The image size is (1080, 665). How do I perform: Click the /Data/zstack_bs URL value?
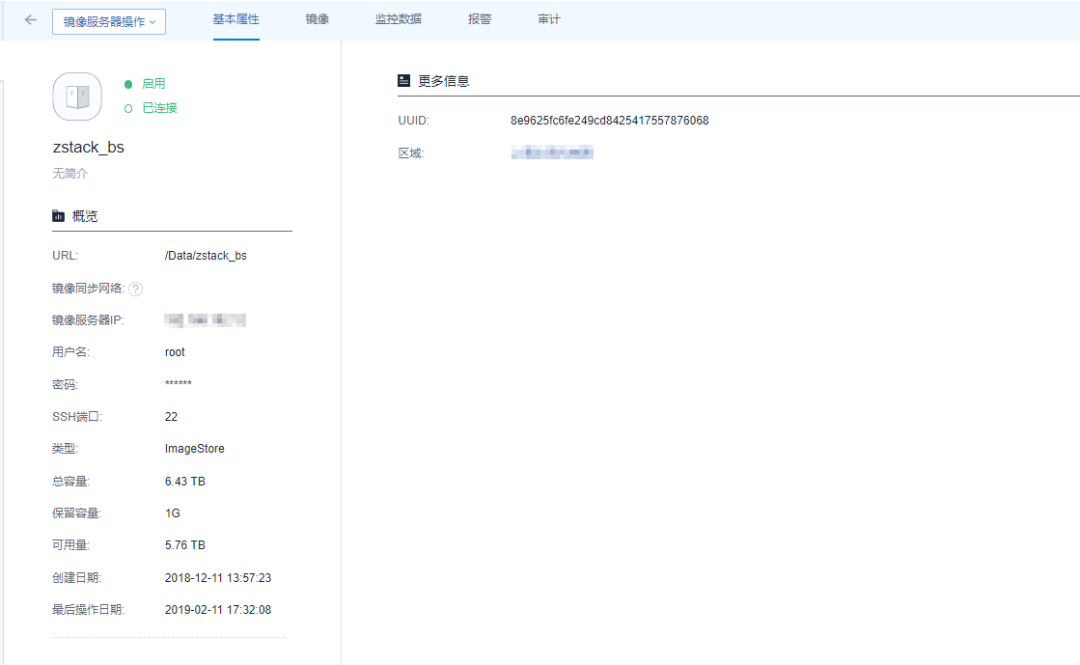tap(205, 256)
